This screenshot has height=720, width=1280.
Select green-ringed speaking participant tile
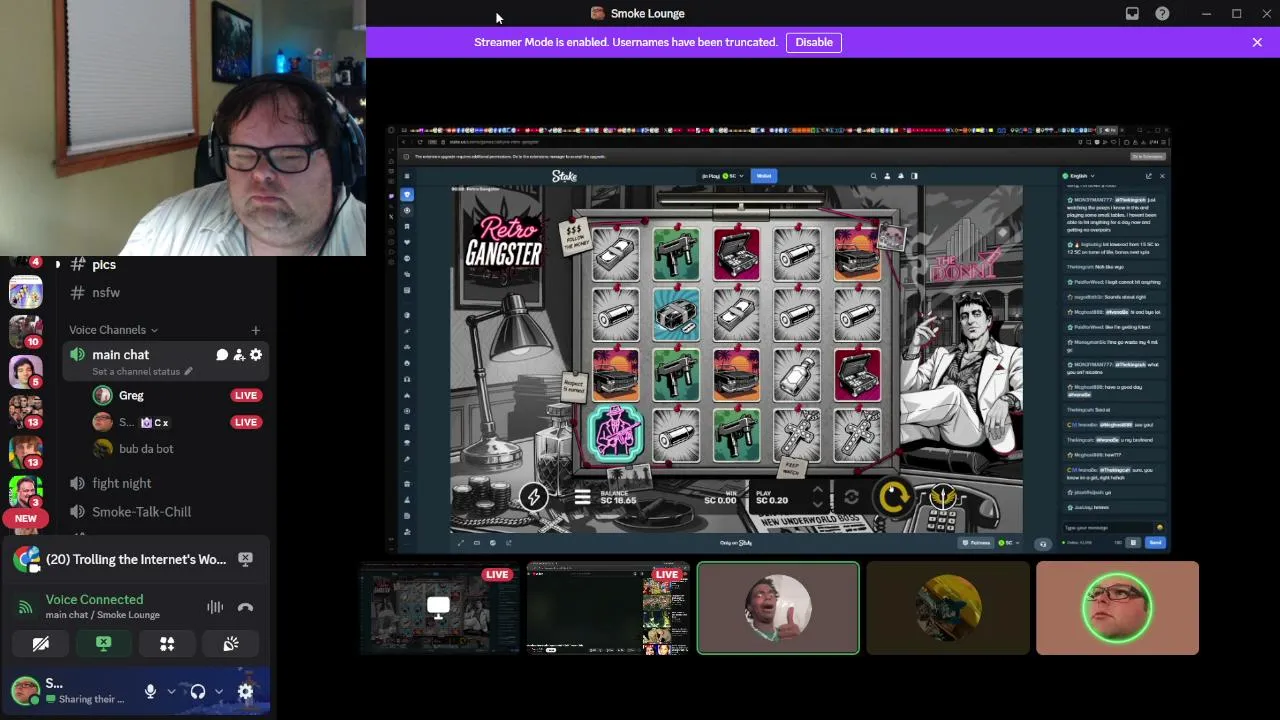[1117, 608]
